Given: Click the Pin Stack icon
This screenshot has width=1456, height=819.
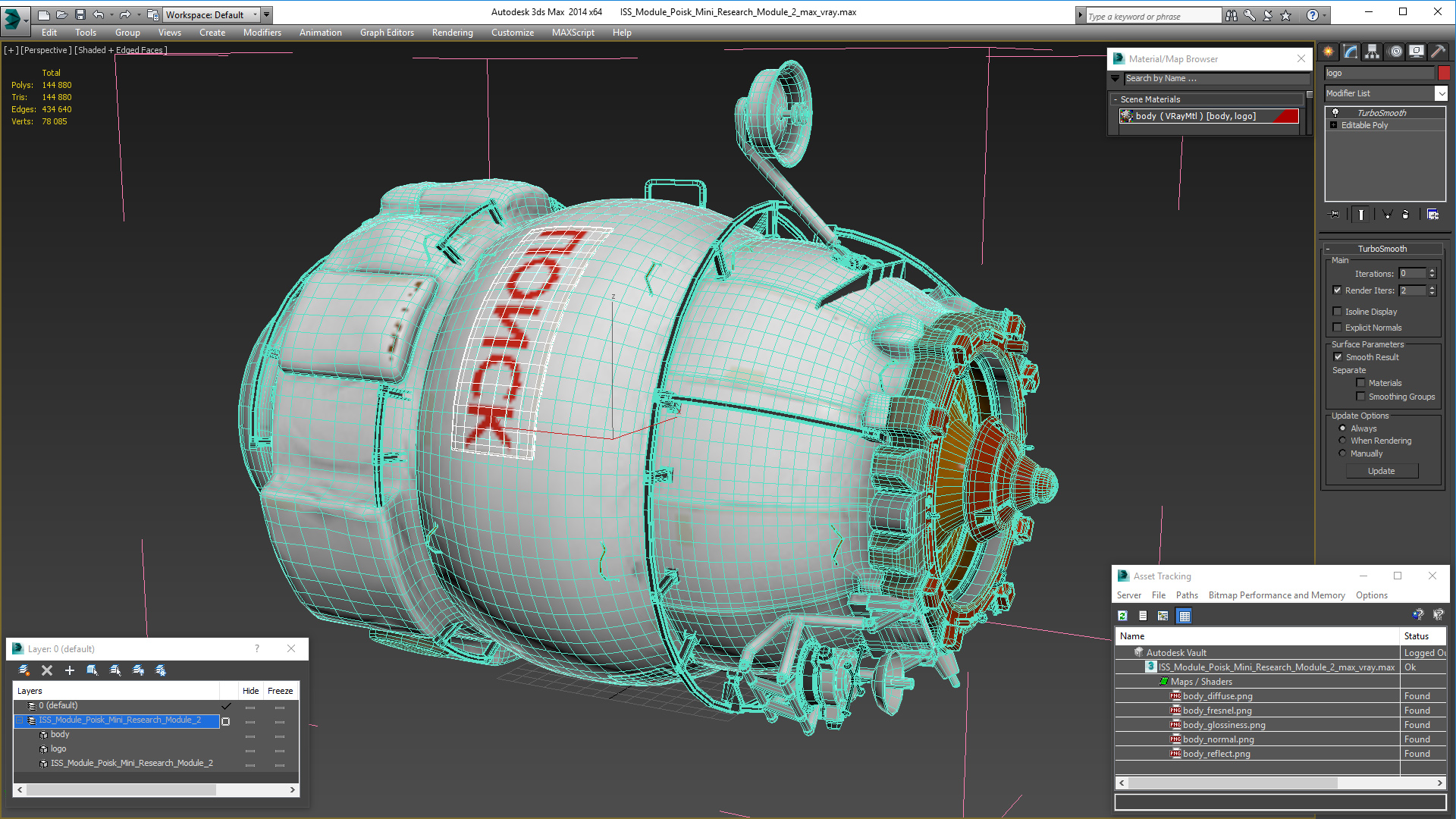Looking at the screenshot, I should tap(1335, 215).
